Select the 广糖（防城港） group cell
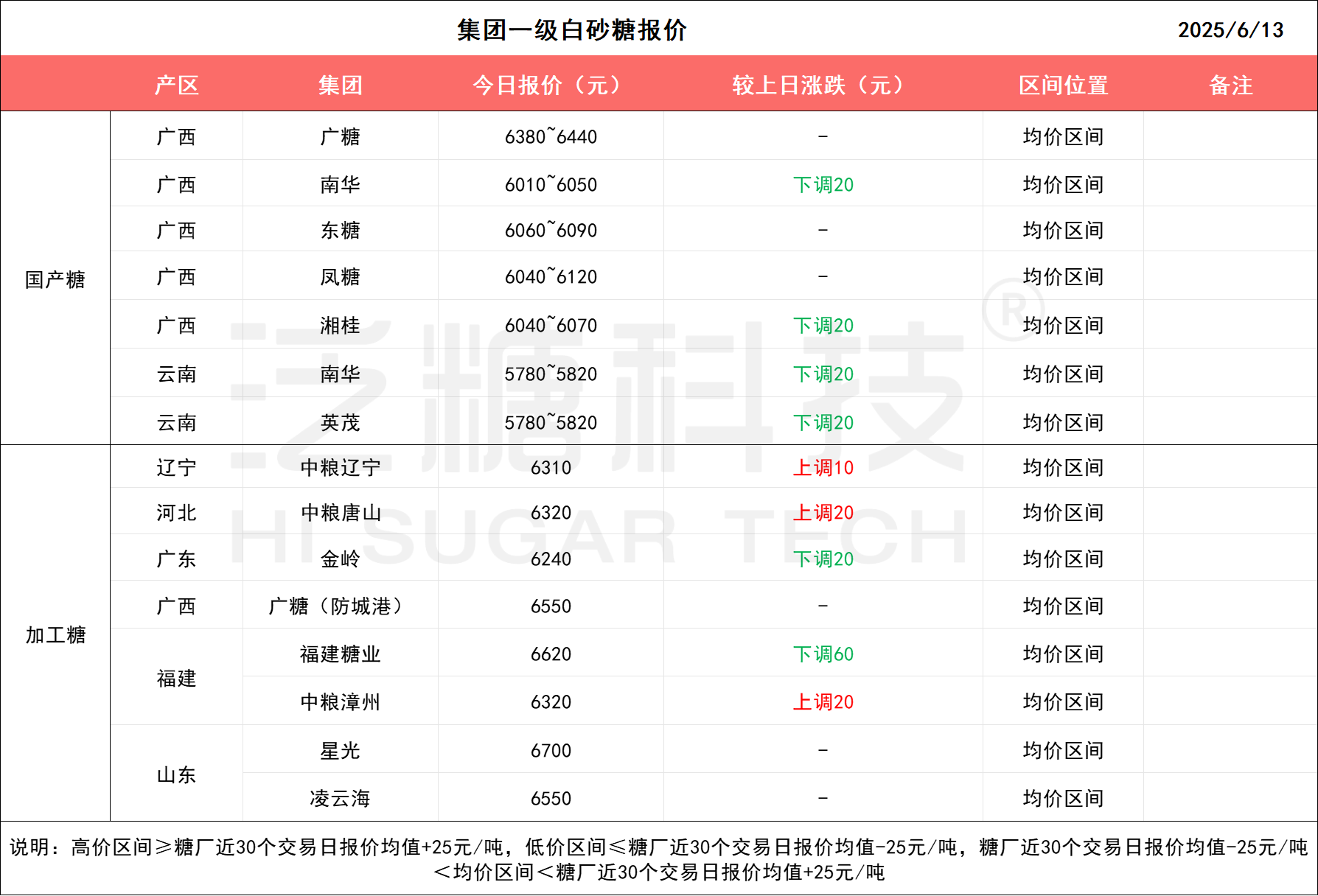The image size is (1318, 896). click(x=341, y=606)
